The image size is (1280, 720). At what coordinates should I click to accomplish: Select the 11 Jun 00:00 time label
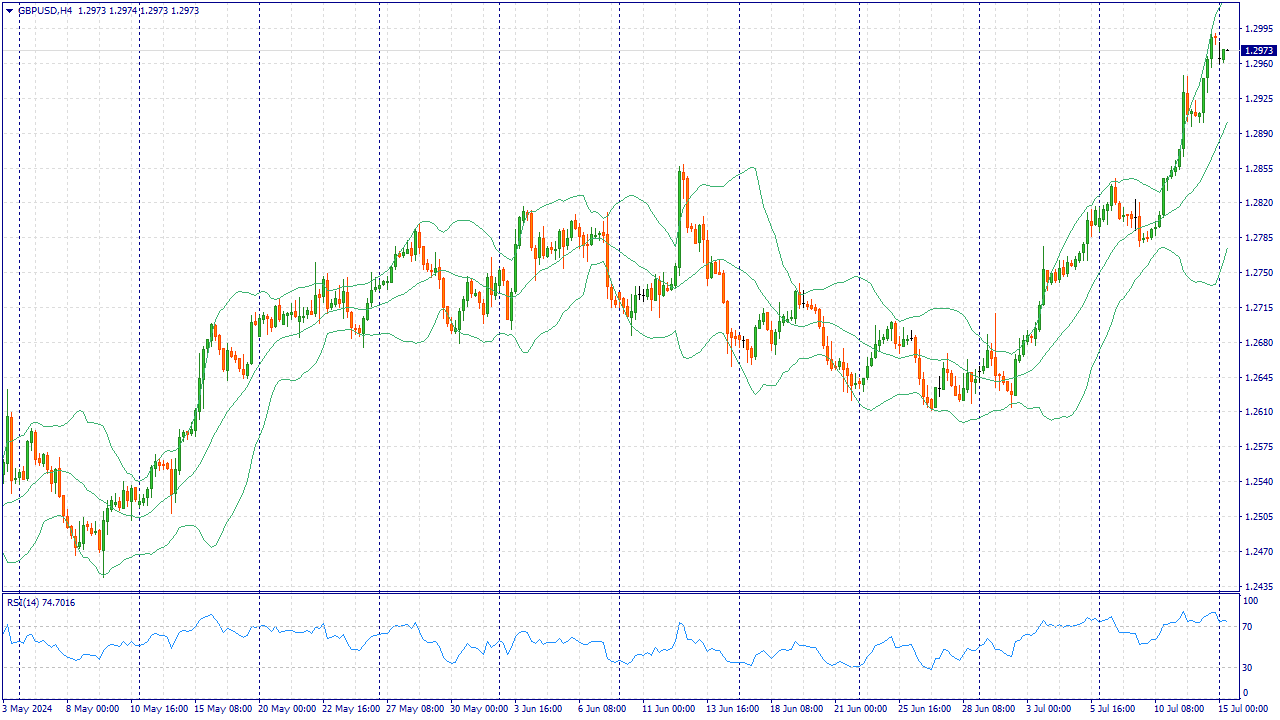pyautogui.click(x=669, y=709)
